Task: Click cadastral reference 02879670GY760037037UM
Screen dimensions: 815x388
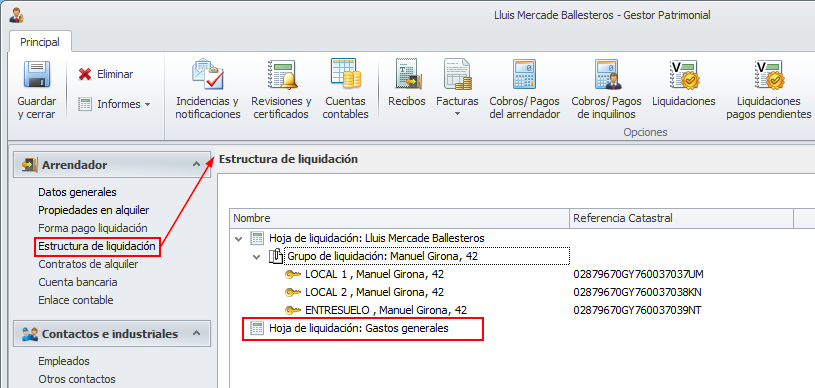Action: tap(638, 274)
